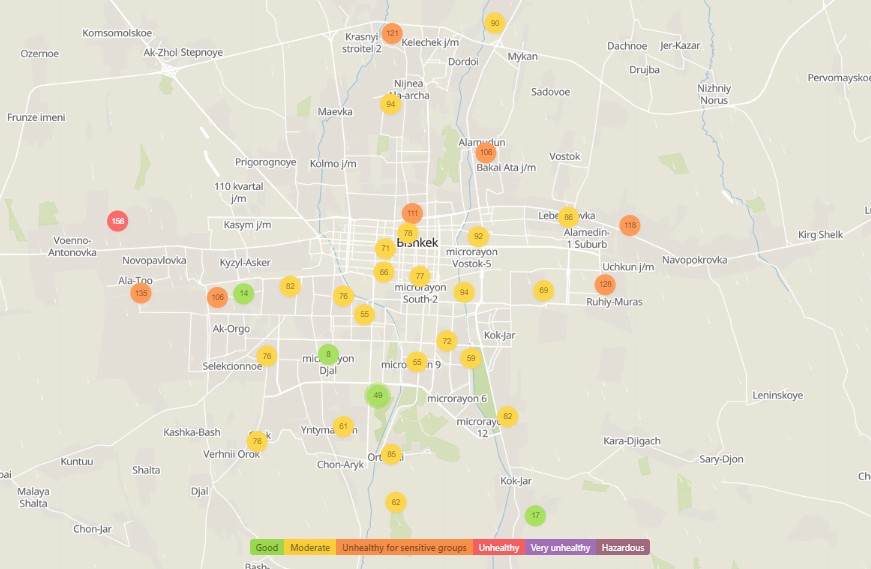The image size is (871, 569).
Task: Select the green 8 marker near Djal
Action: pos(328,354)
